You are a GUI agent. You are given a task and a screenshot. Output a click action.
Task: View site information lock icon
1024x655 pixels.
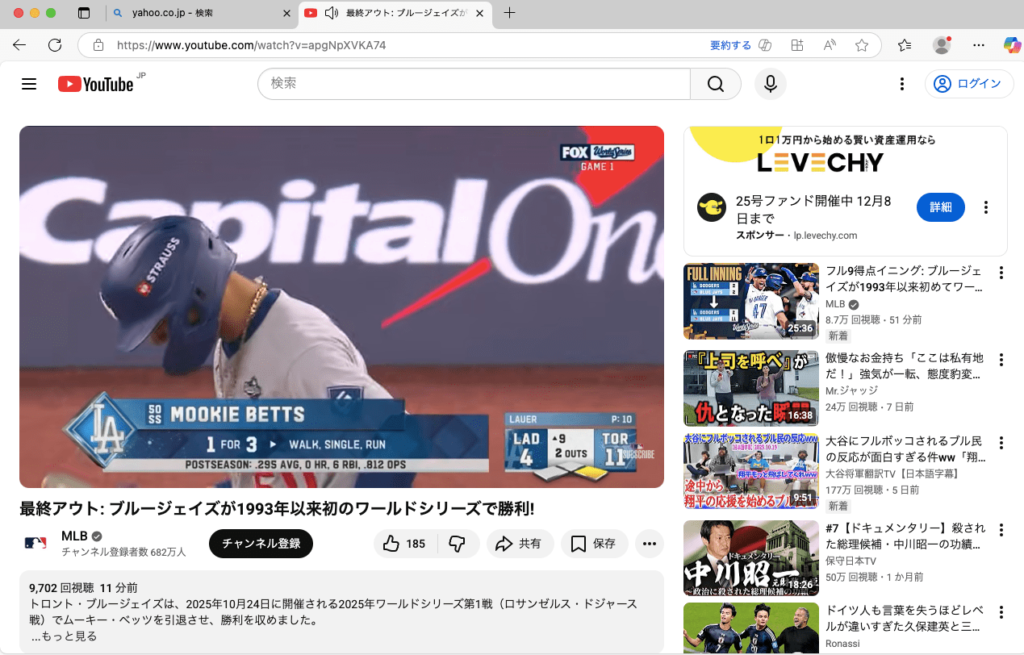98,45
